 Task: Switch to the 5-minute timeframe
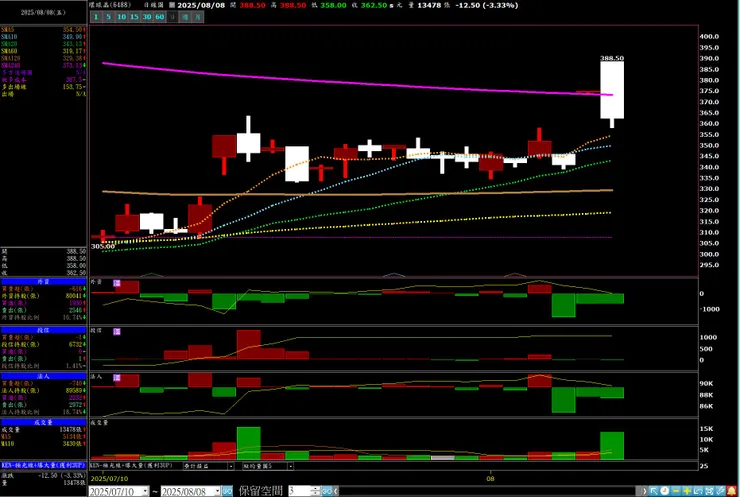[x=109, y=17]
